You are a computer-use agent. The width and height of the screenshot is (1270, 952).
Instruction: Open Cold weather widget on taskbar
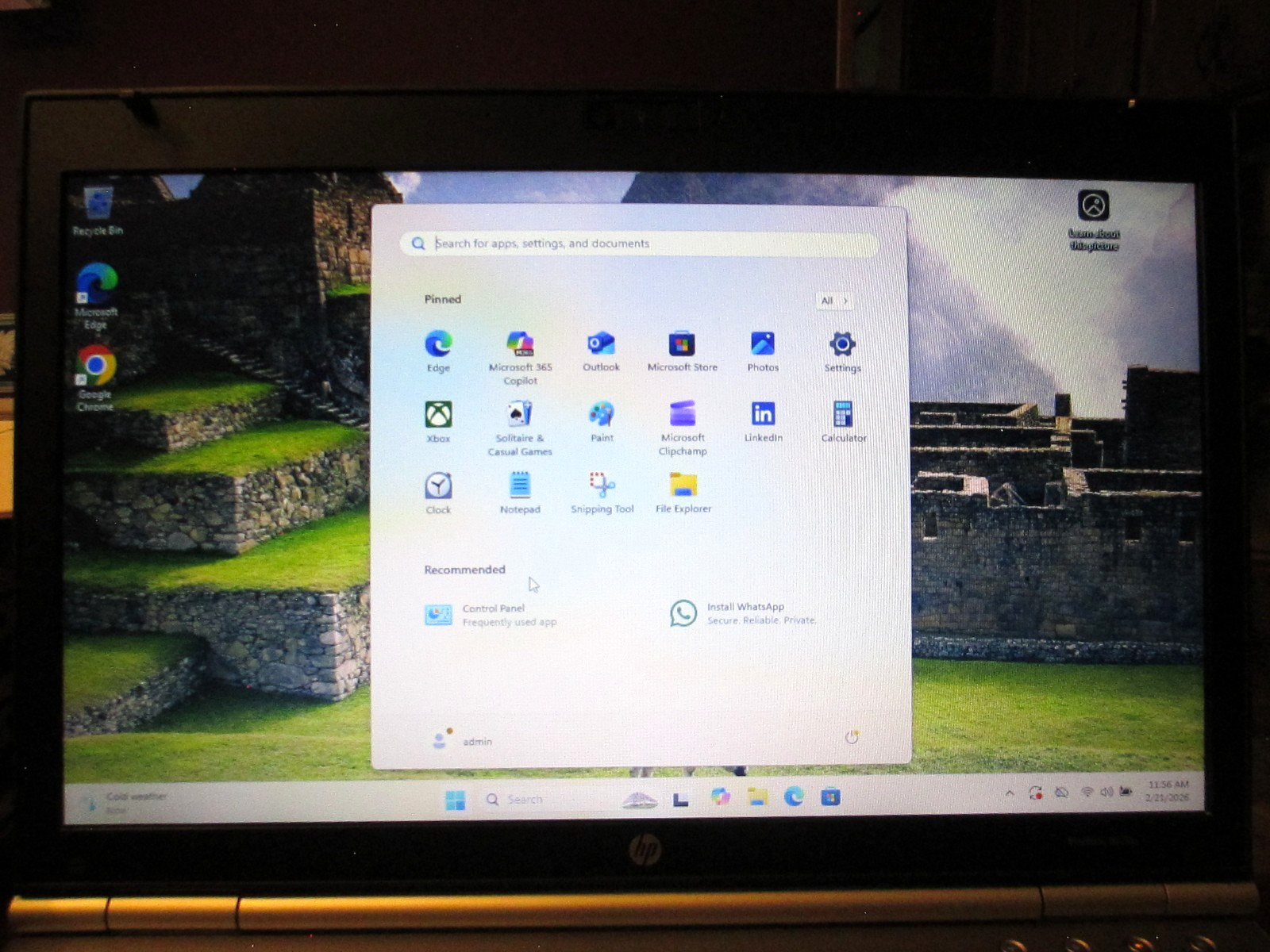pos(125,803)
